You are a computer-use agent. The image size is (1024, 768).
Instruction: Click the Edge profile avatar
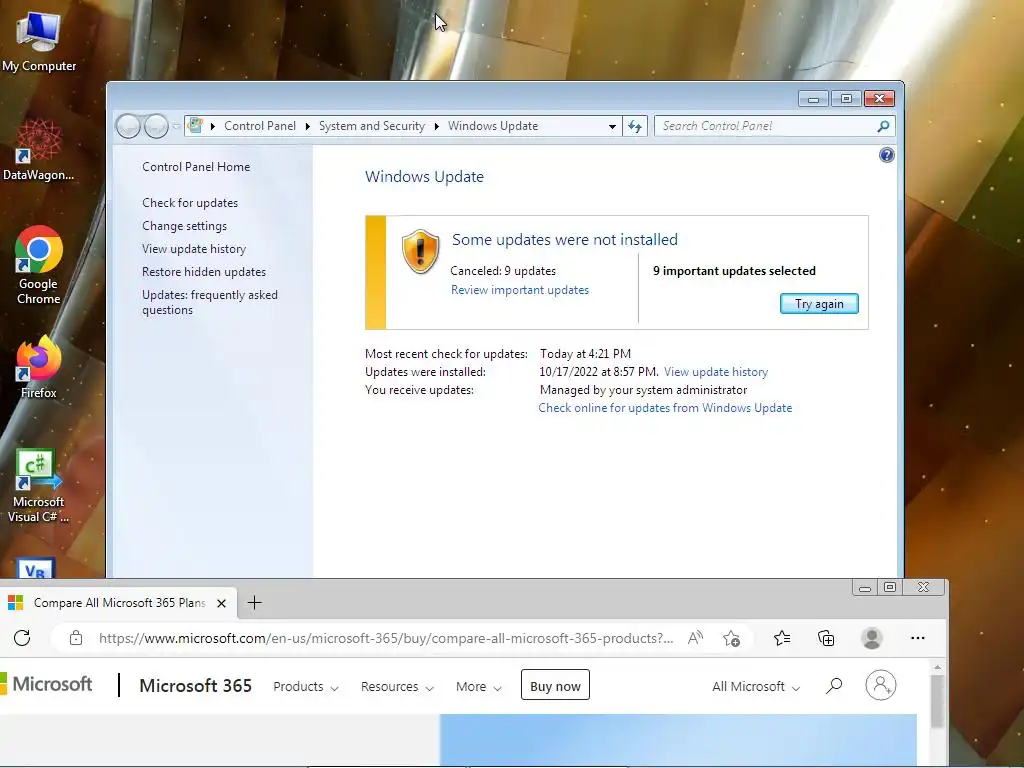pos(872,638)
